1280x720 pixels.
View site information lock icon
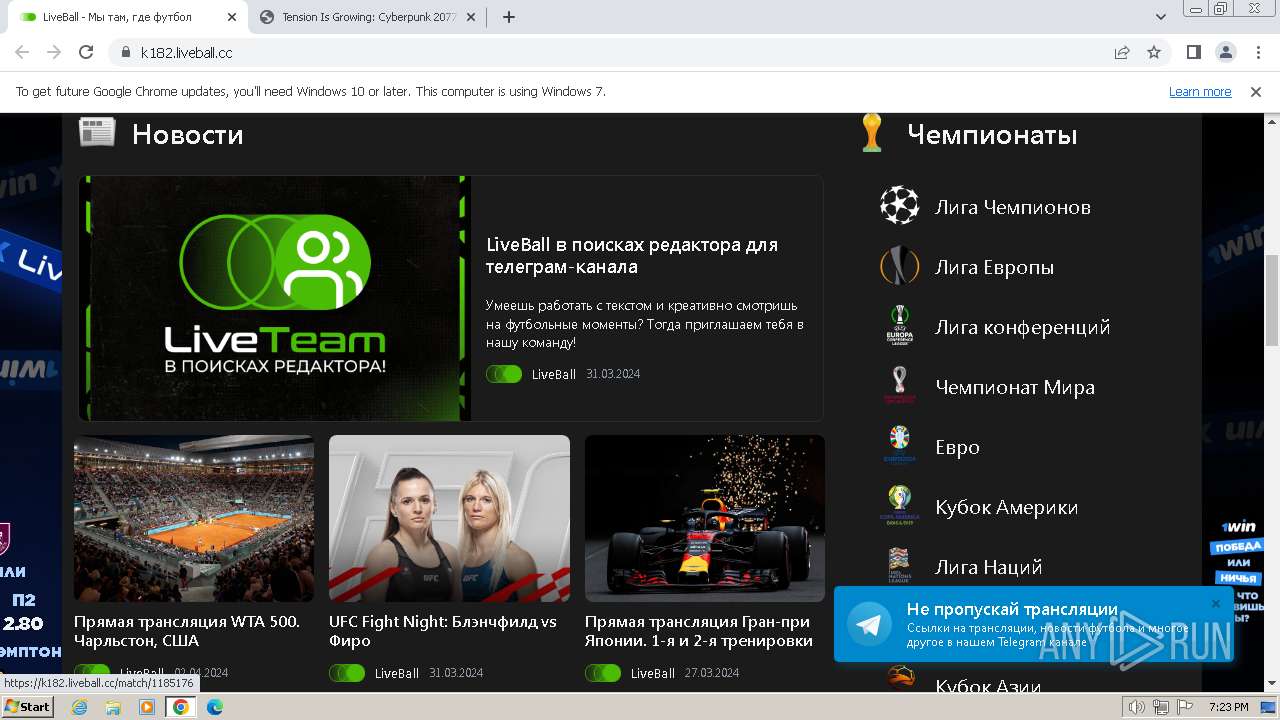tap(125, 52)
